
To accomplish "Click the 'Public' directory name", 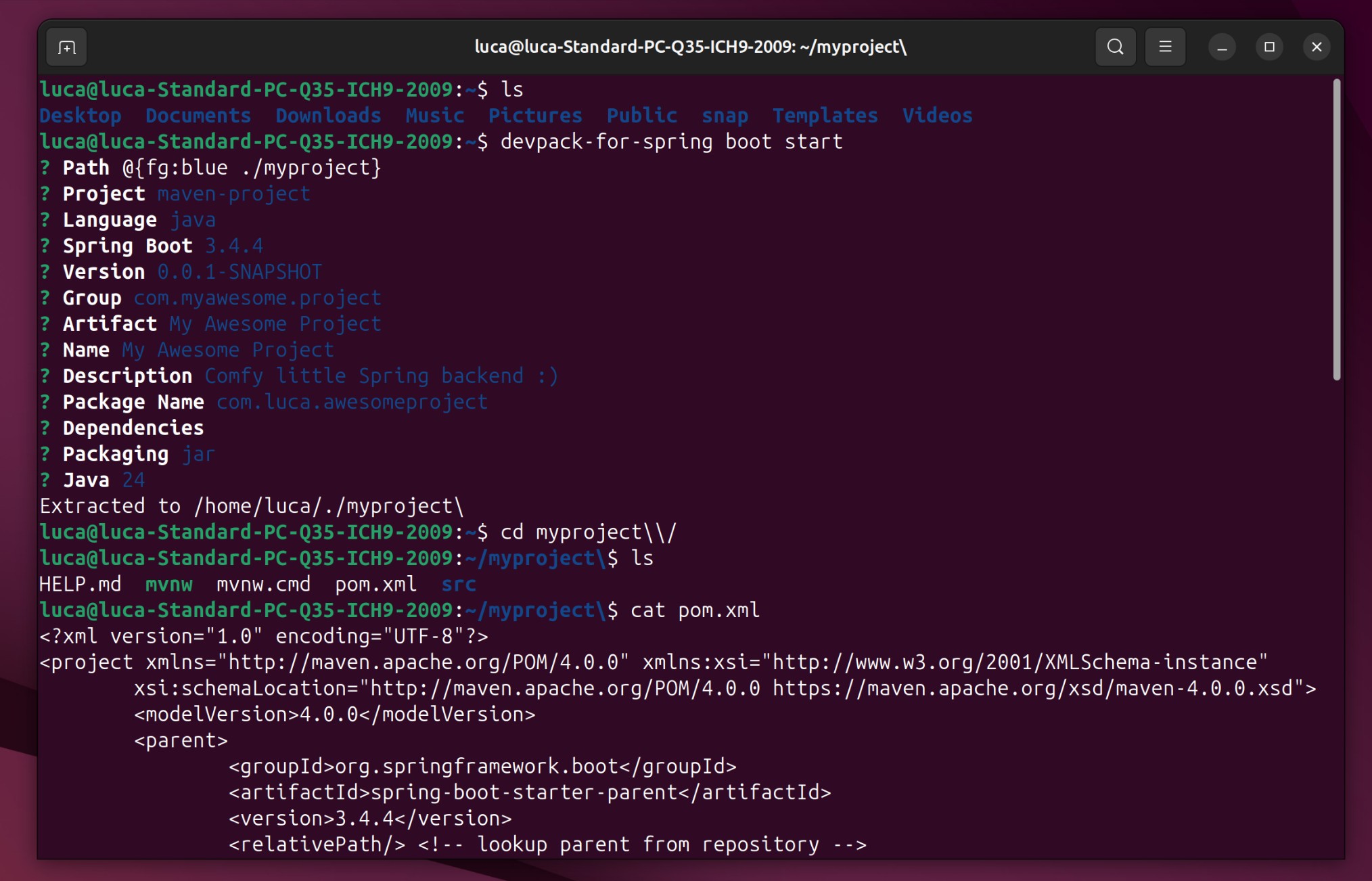I will click(x=641, y=116).
